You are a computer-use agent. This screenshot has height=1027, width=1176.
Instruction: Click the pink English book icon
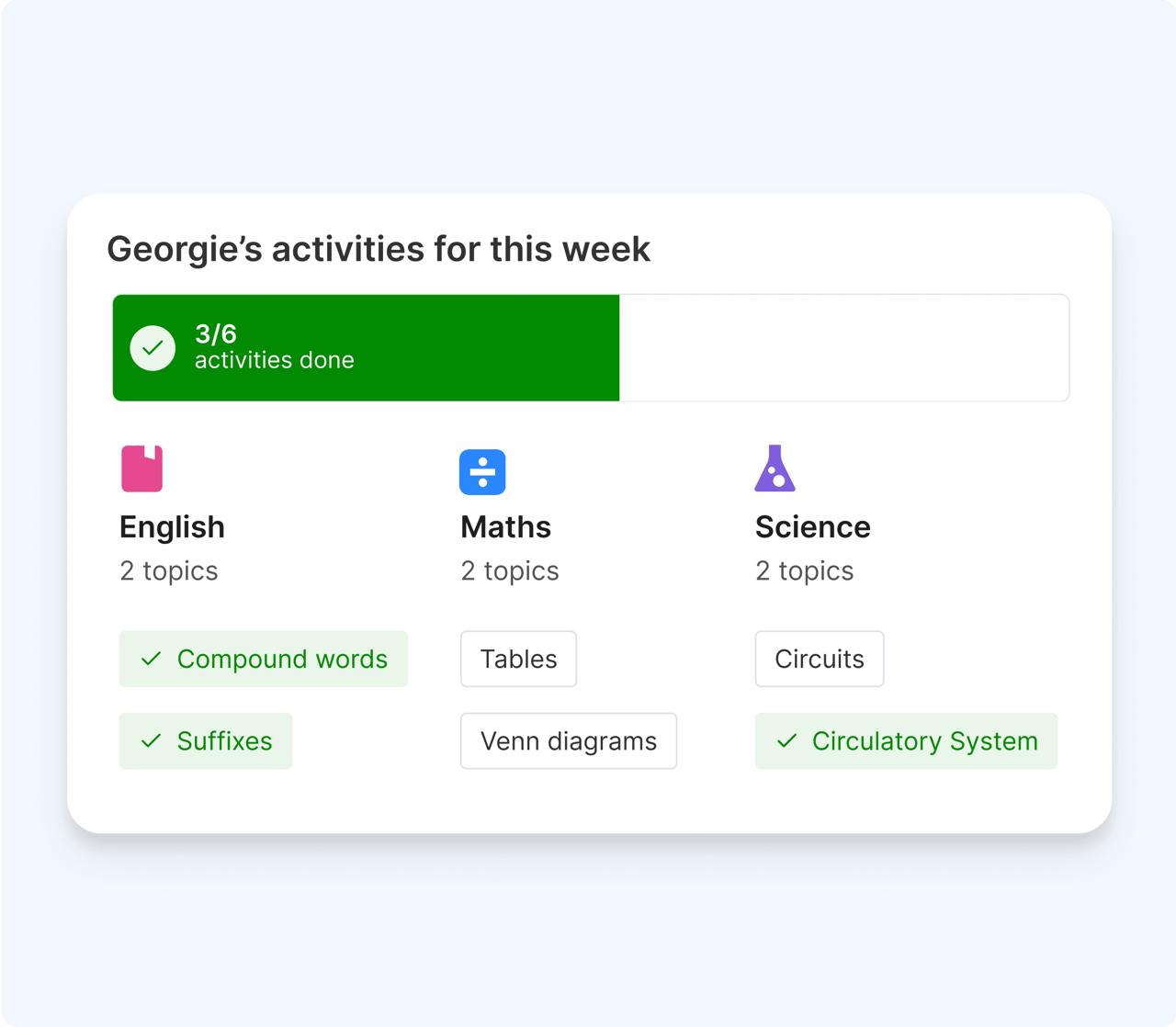pos(142,468)
